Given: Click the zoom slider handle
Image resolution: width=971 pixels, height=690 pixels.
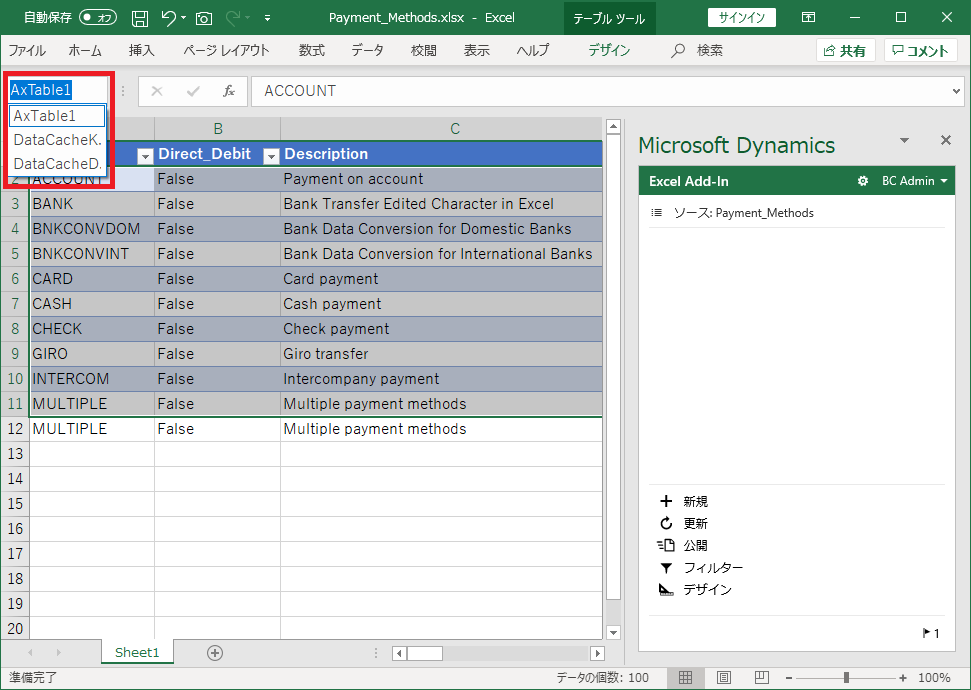Looking at the screenshot, I should (846, 678).
